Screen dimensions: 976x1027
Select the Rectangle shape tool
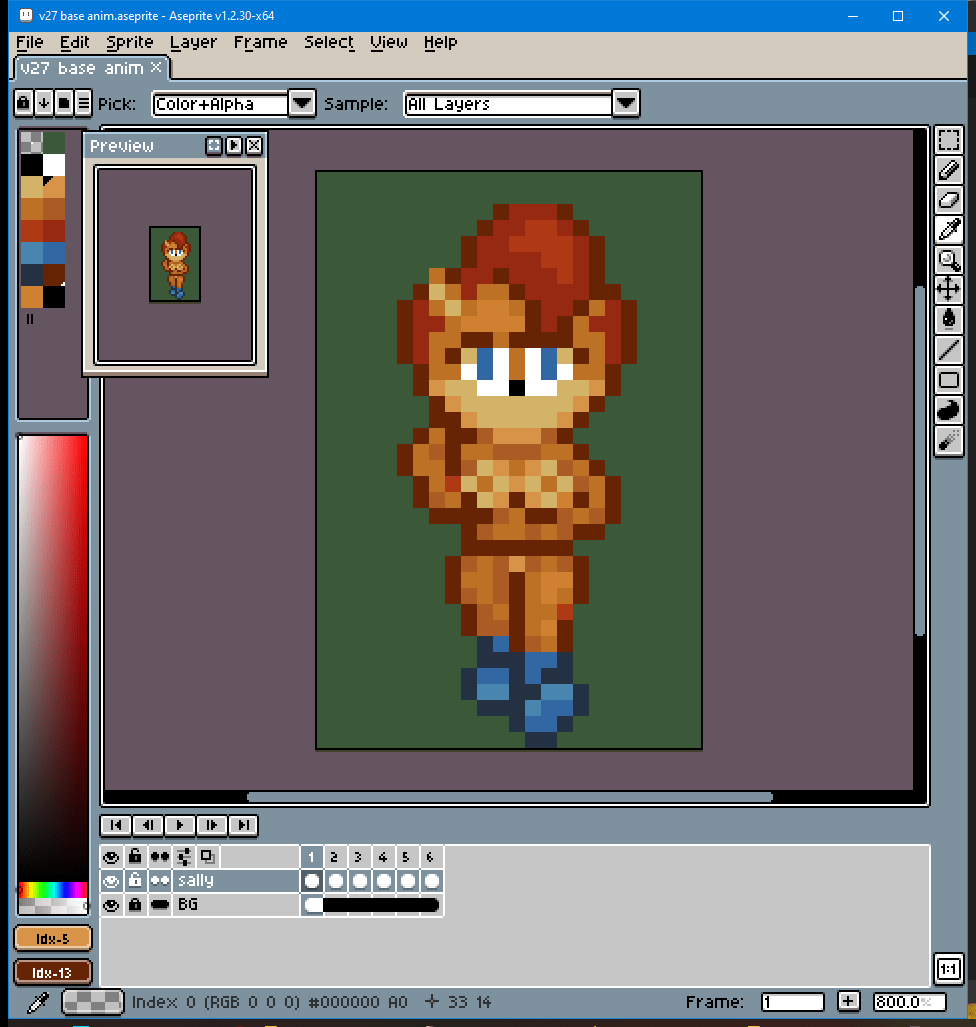pos(948,380)
